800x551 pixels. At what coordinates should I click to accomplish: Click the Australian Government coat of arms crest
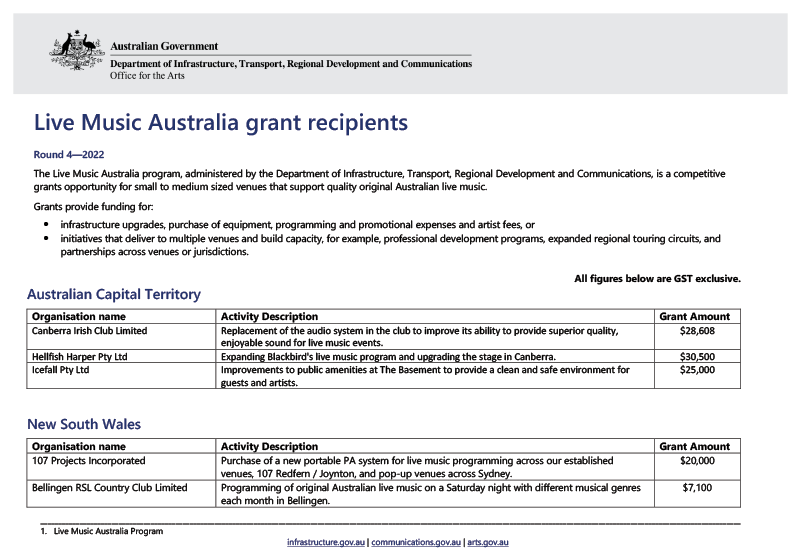click(x=77, y=52)
